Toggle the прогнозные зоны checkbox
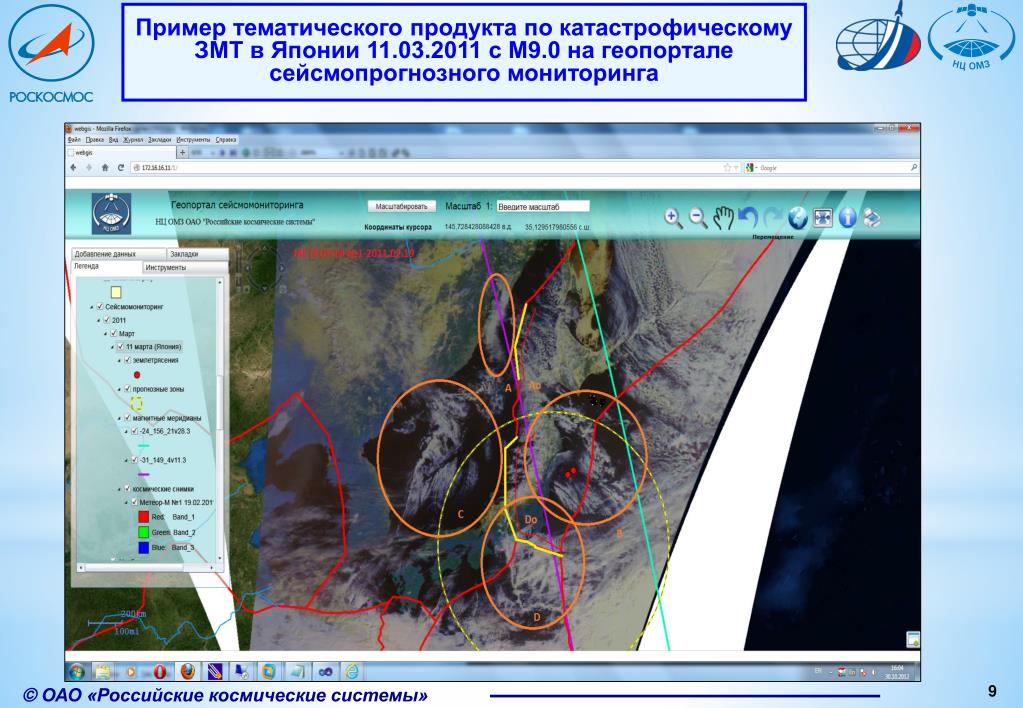The image size is (1023, 708). [128, 389]
